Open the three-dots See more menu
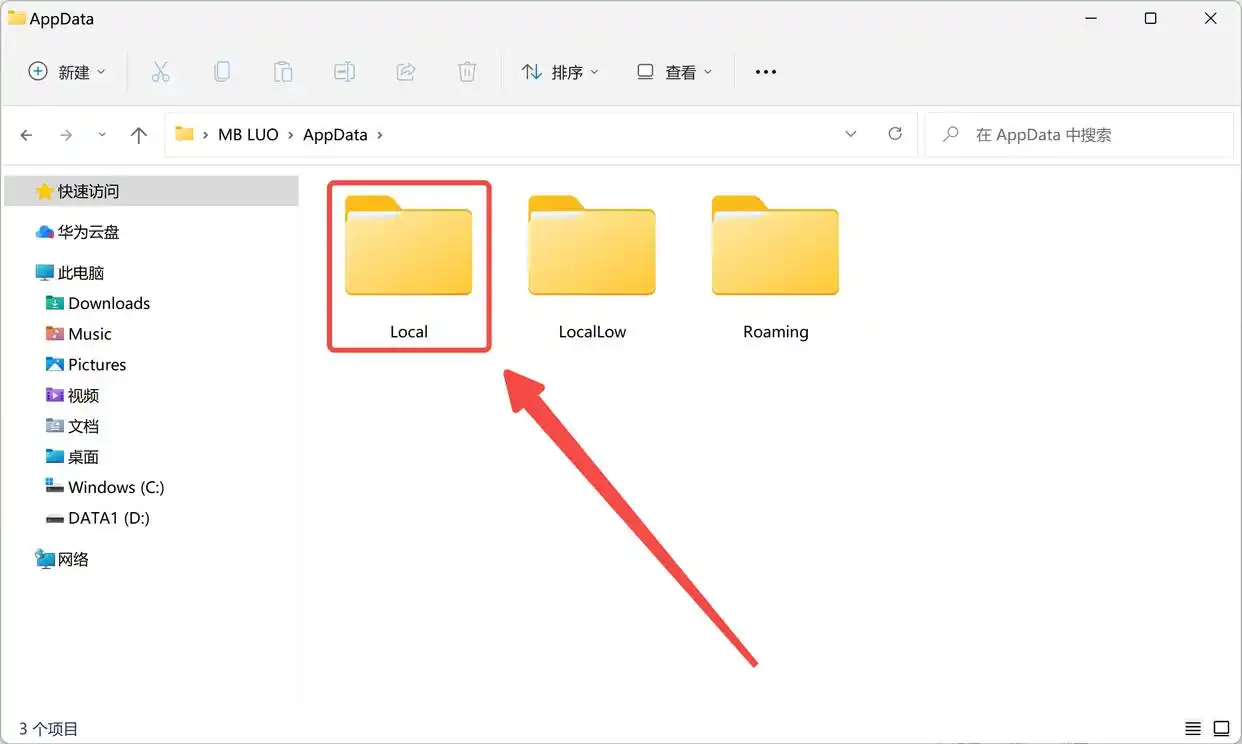 (x=766, y=72)
